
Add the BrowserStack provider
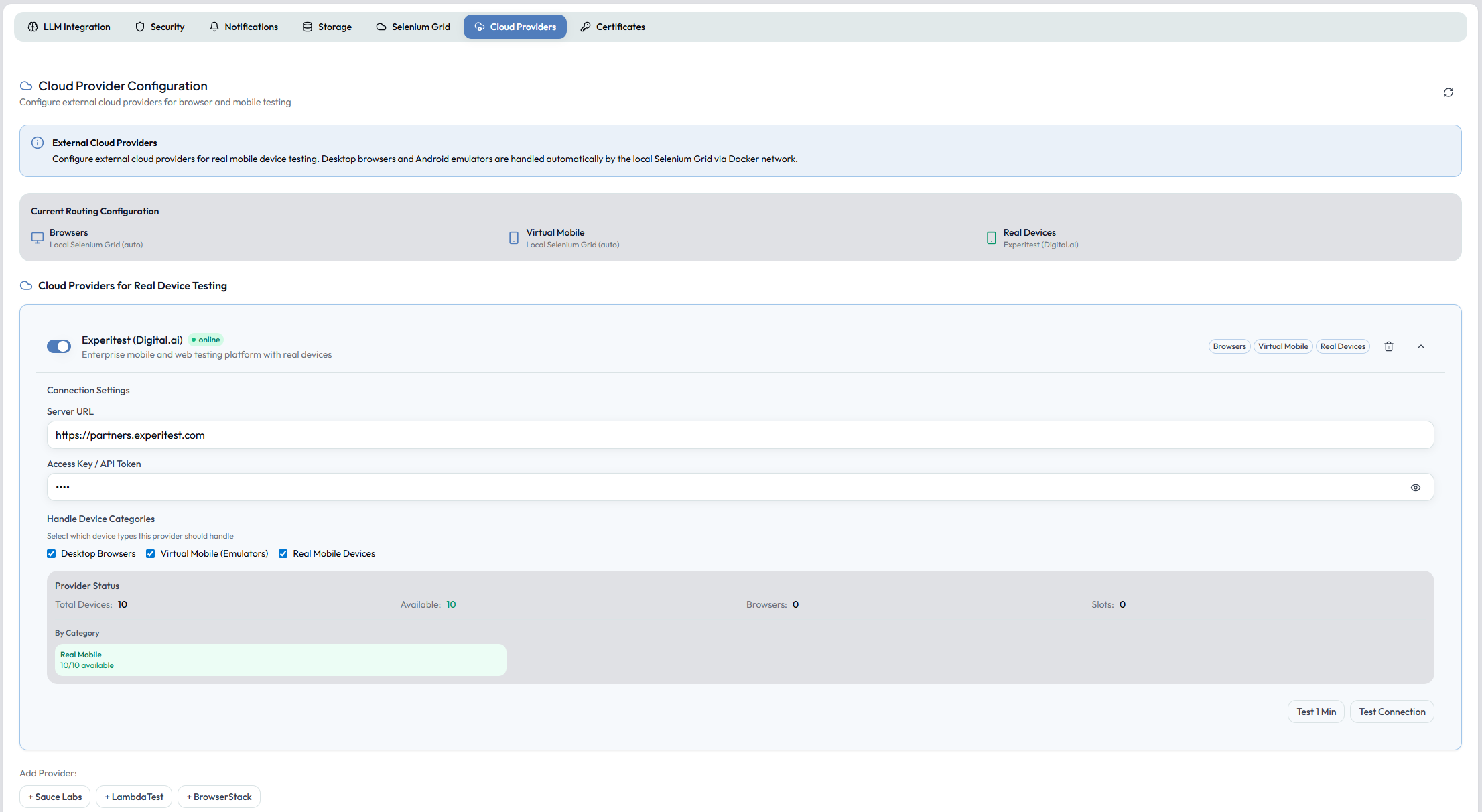point(219,797)
